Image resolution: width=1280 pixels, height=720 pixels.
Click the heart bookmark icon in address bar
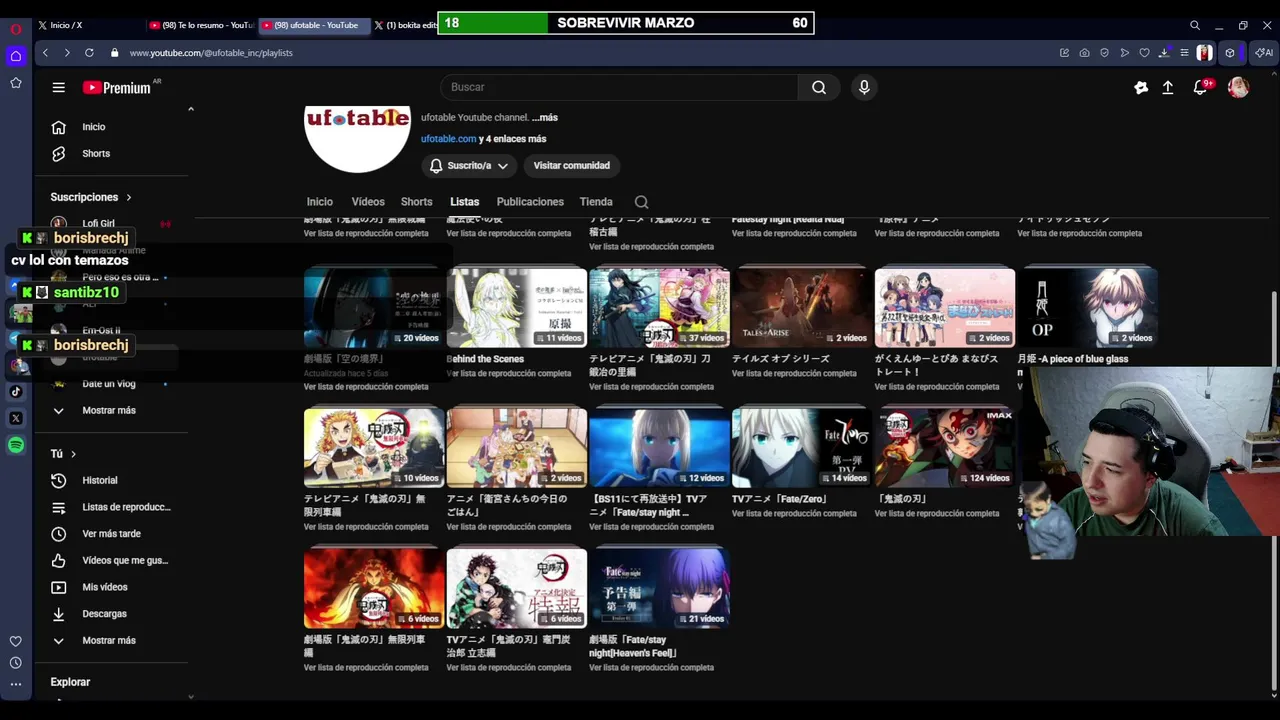point(1144,52)
